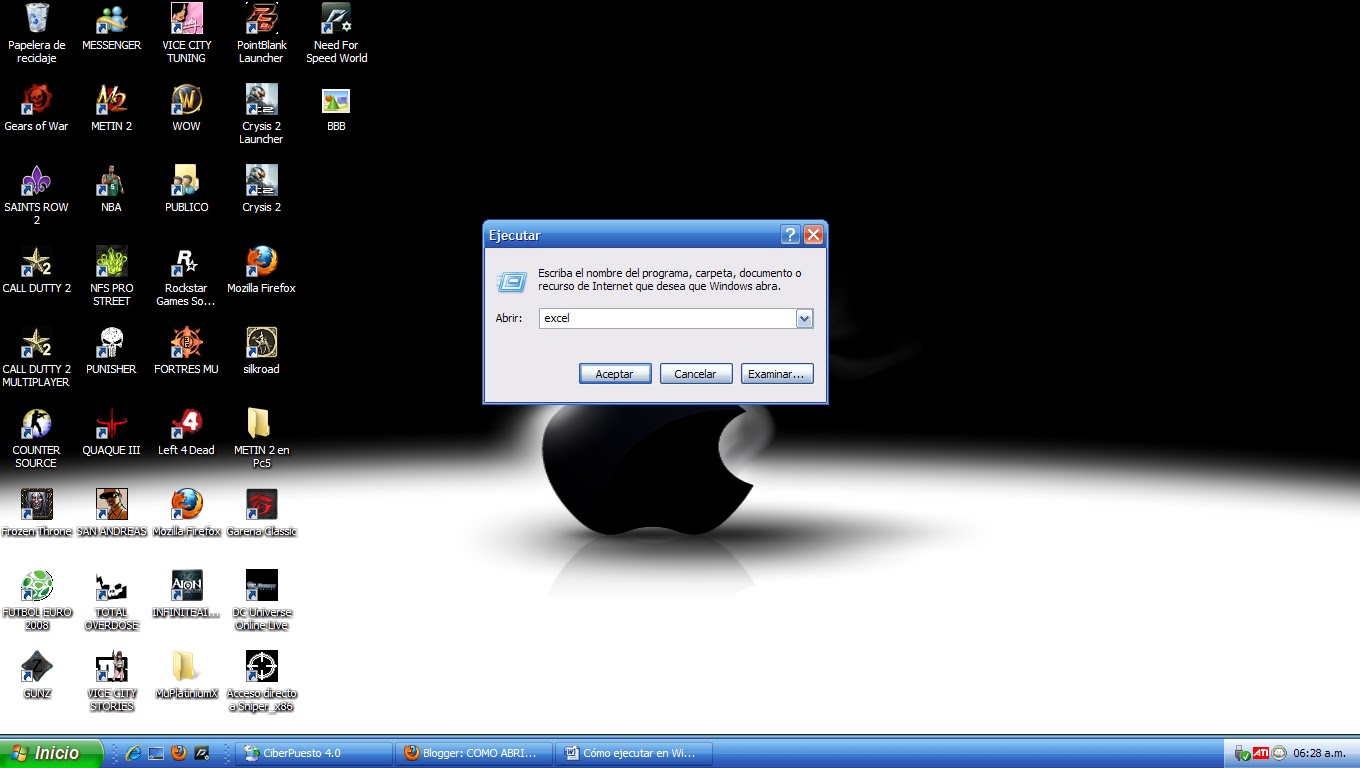Launch Need For Speed World

[x=336, y=20]
